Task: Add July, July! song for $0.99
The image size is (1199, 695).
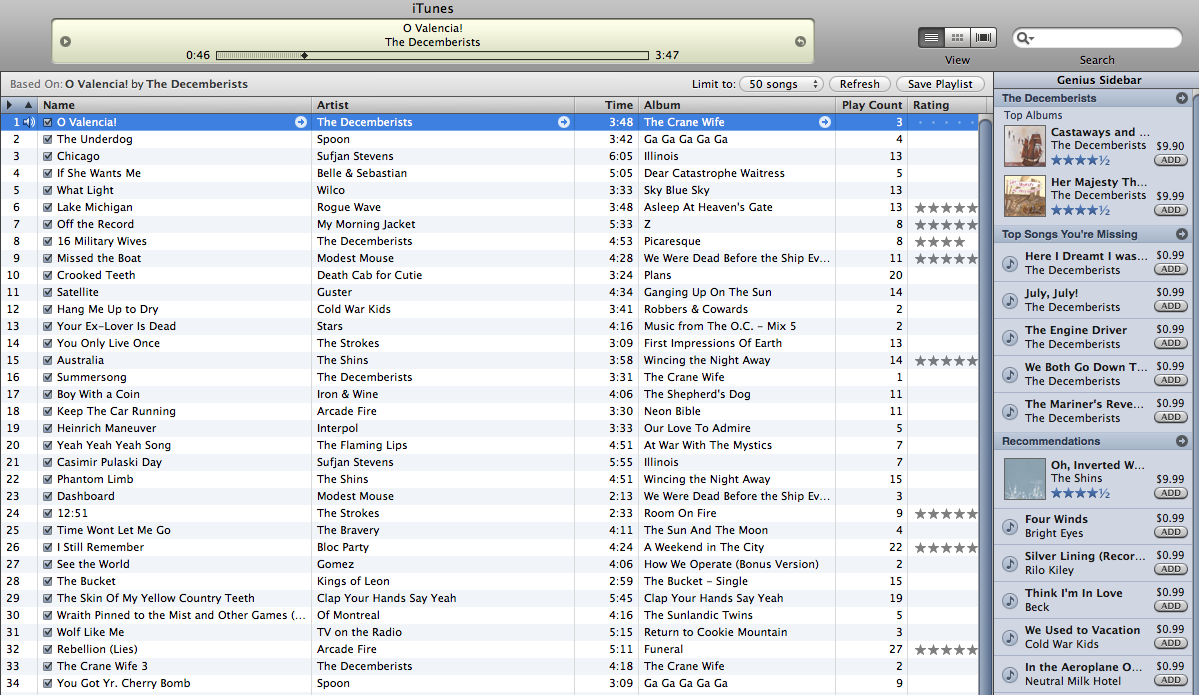Action: click(1171, 306)
